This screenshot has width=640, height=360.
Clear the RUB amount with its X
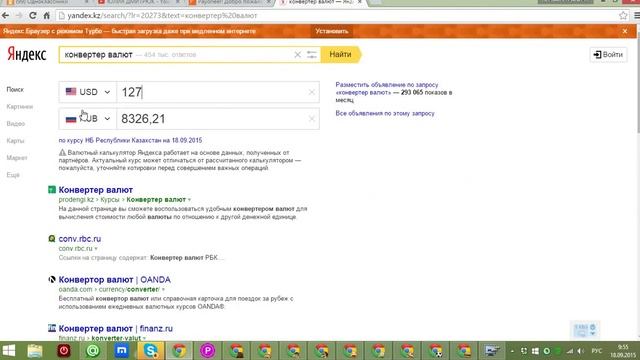click(x=311, y=119)
